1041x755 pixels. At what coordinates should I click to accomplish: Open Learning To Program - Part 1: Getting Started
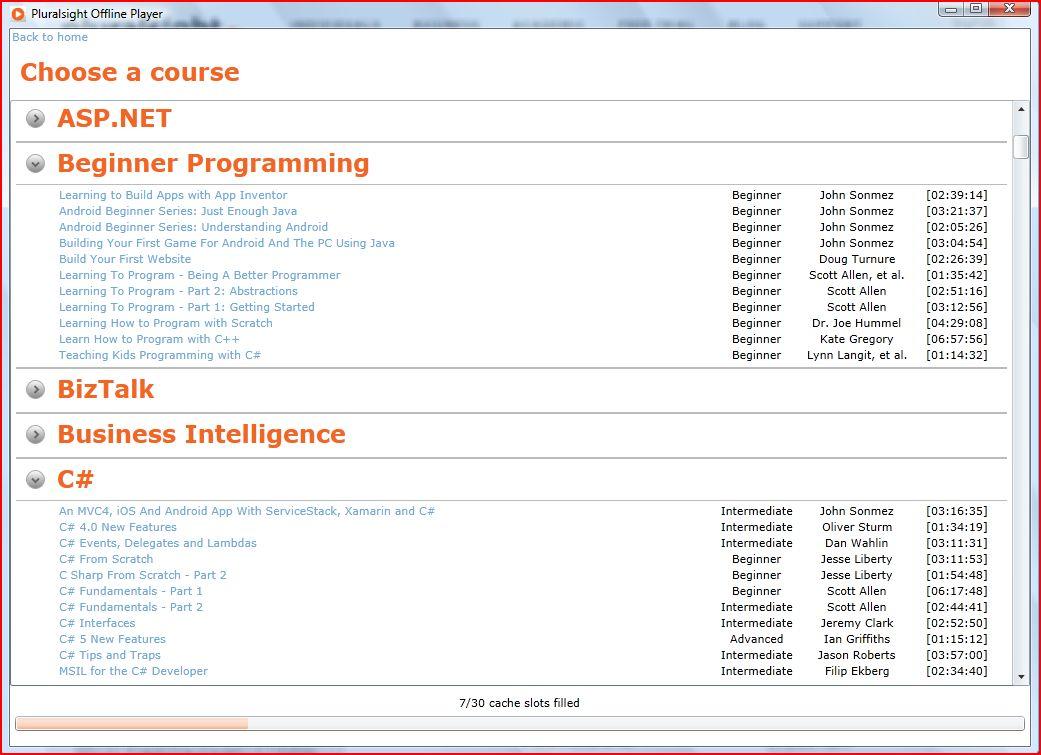click(187, 307)
